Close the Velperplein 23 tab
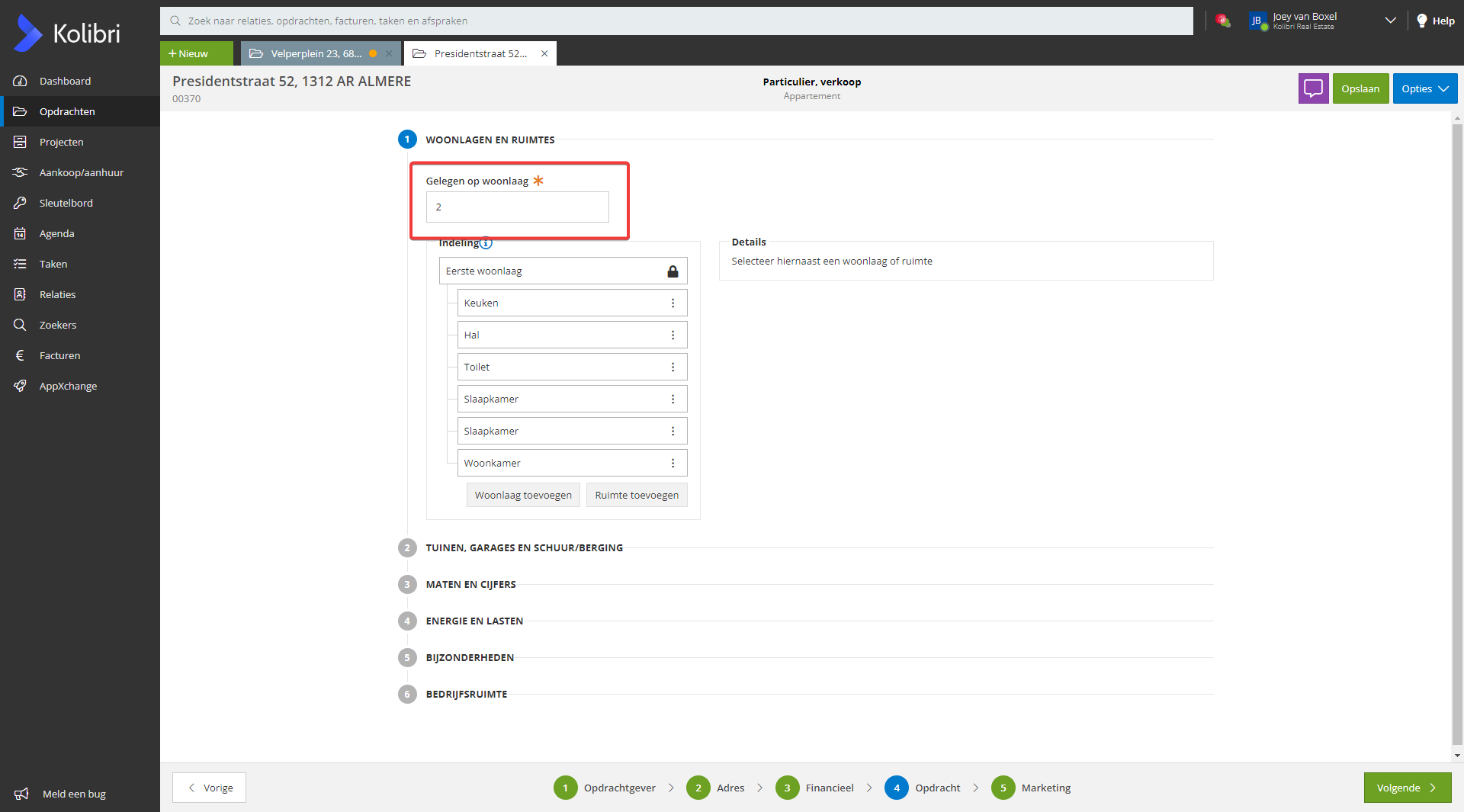Screen dimensions: 1464x812 (x=389, y=53)
